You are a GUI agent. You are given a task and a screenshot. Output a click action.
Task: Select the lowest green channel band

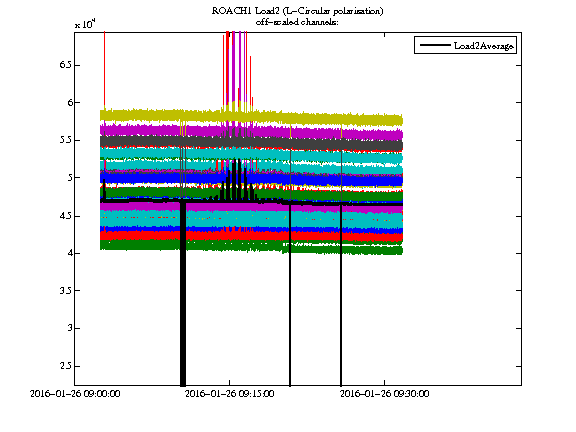[251, 246]
